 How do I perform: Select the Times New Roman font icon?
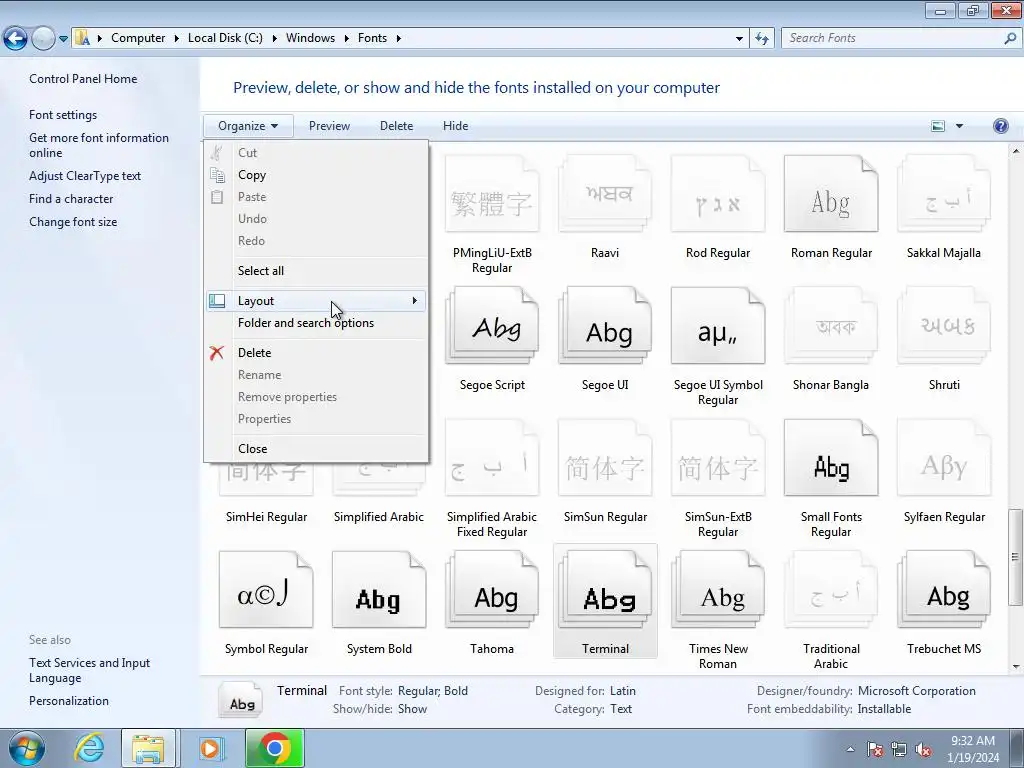(x=718, y=590)
